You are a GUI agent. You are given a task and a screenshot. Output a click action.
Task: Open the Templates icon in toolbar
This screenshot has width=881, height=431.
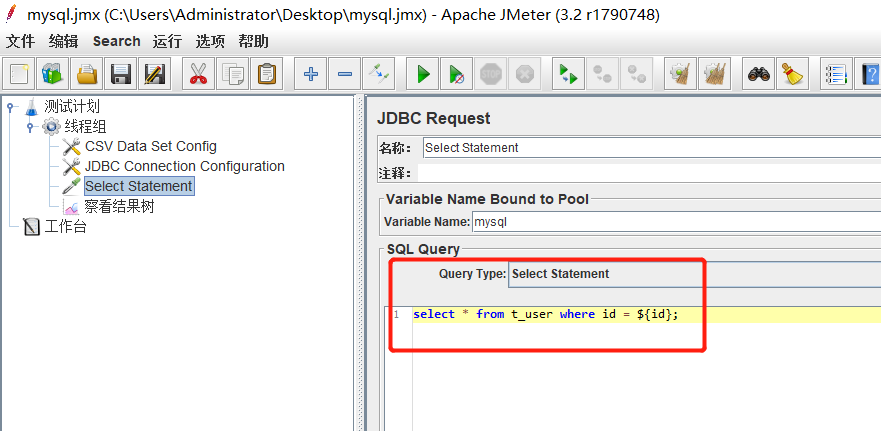click(53, 74)
